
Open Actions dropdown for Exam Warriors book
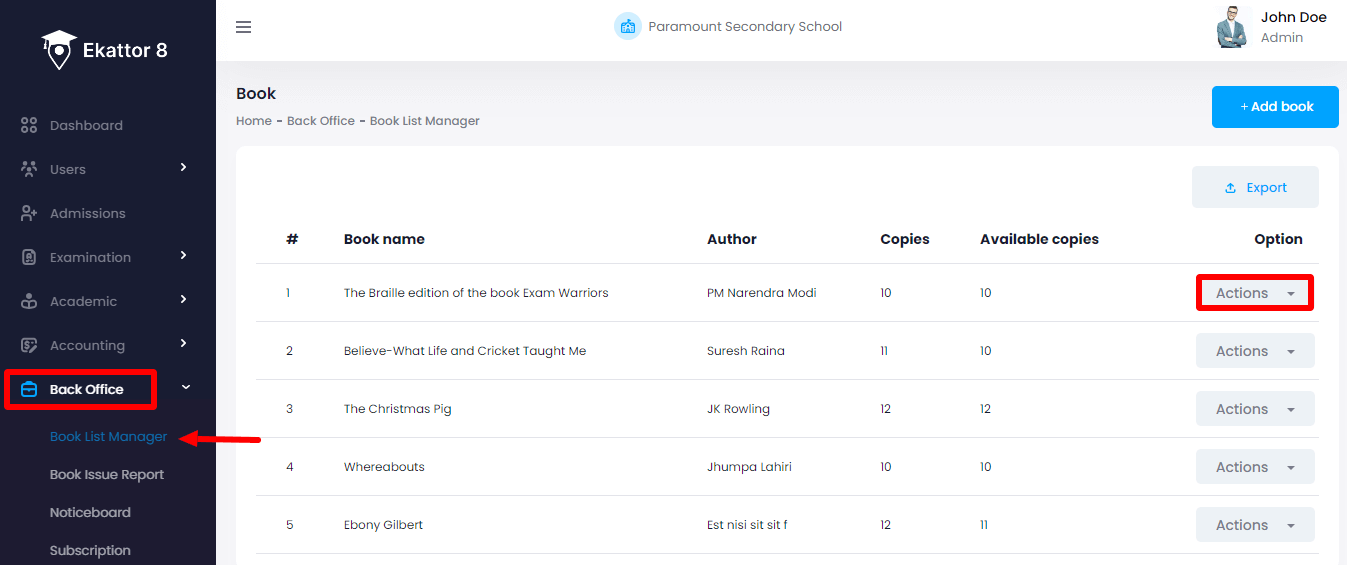[x=1254, y=293]
